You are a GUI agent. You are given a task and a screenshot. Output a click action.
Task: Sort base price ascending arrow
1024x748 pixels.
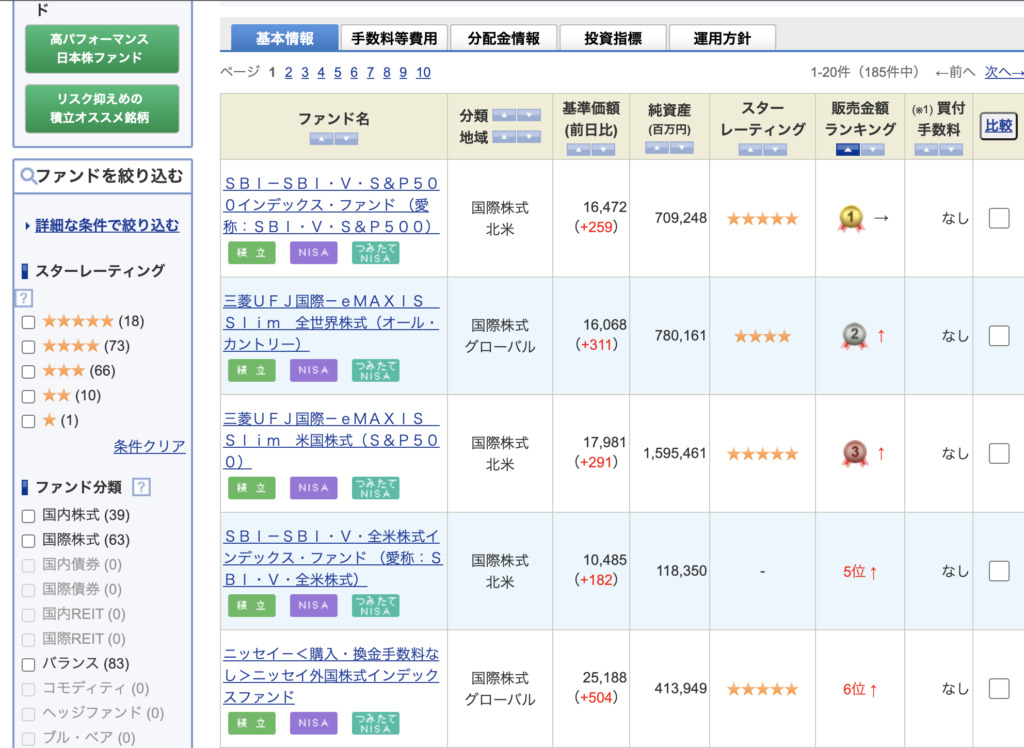[x=578, y=150]
